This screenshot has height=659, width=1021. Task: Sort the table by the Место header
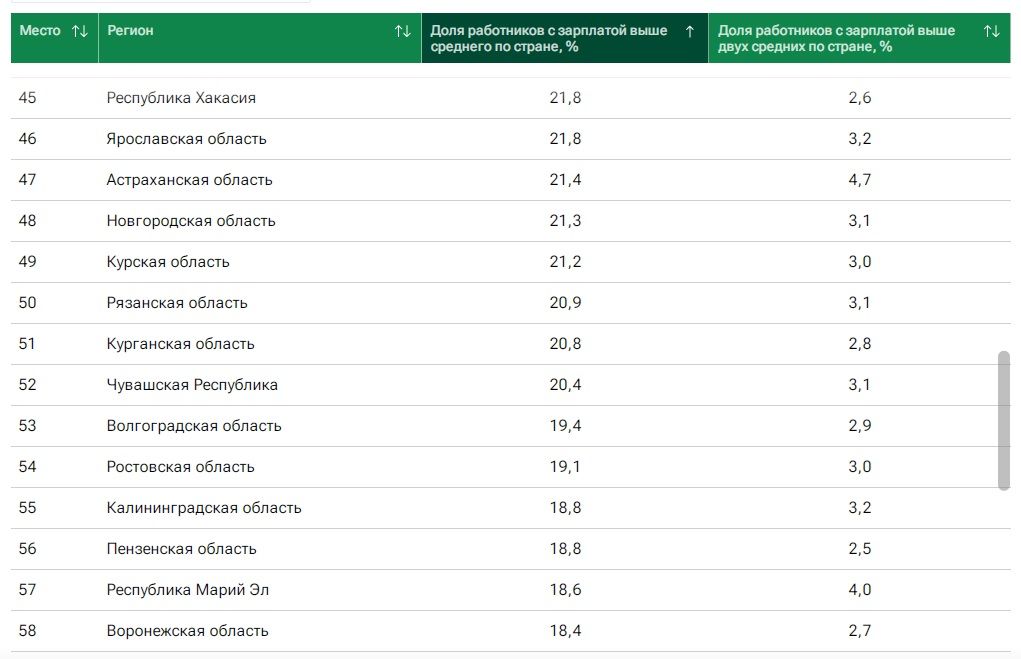click(x=40, y=31)
